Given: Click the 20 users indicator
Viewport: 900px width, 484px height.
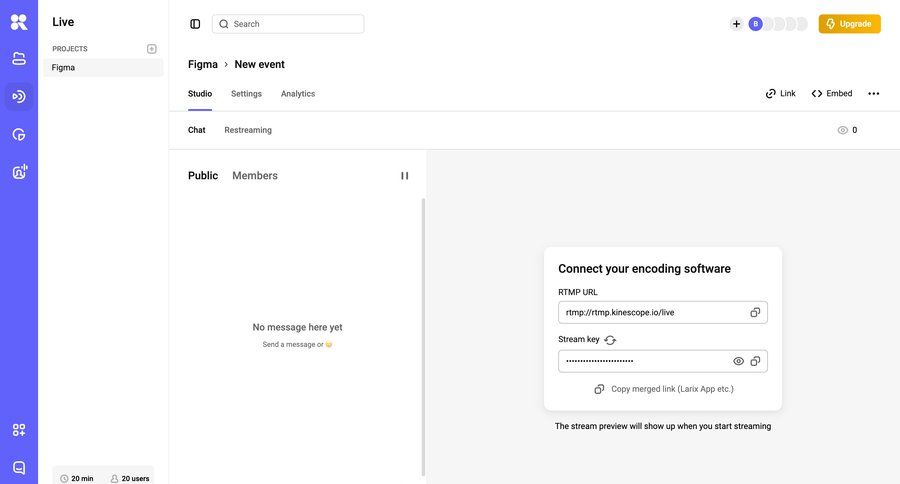Looking at the screenshot, I should tap(130, 478).
